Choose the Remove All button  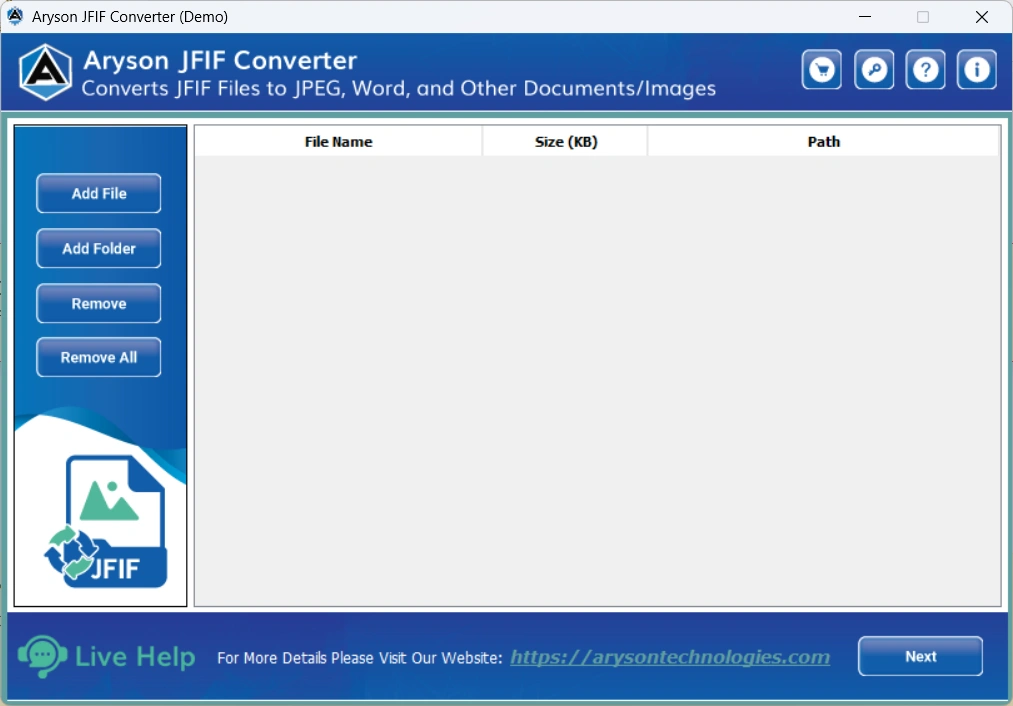pyautogui.click(x=99, y=357)
